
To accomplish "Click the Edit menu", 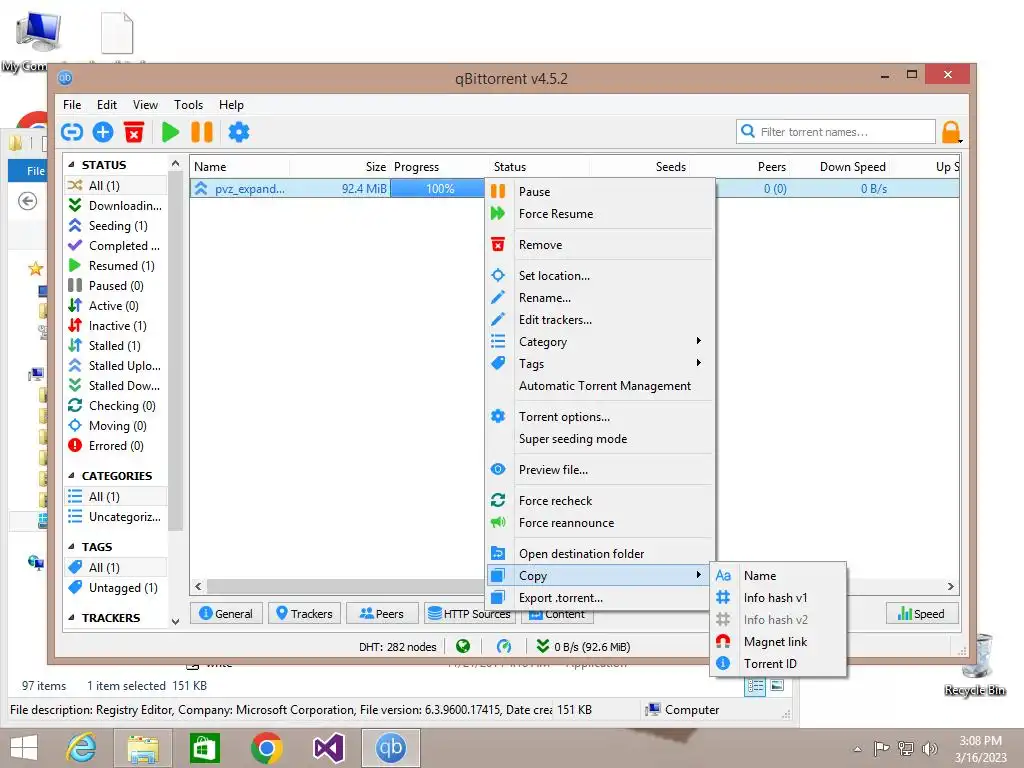I will (106, 104).
